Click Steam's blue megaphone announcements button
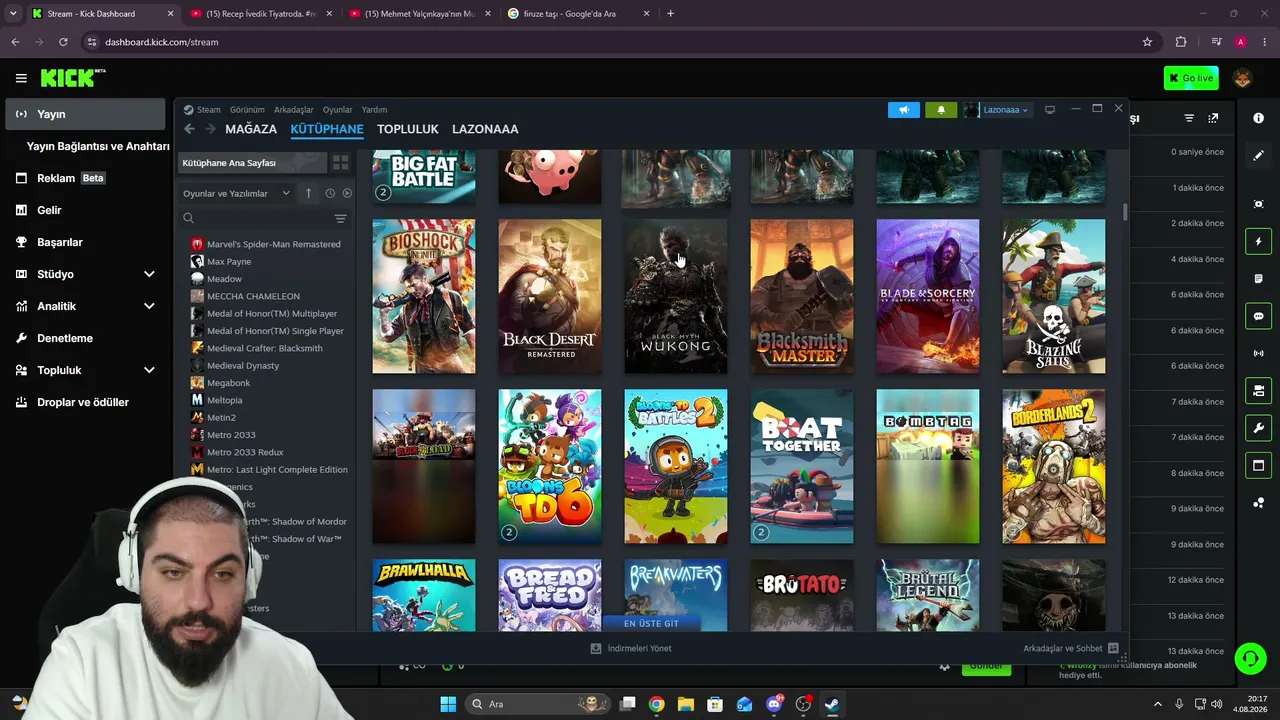The height and width of the screenshot is (720, 1280). point(904,110)
